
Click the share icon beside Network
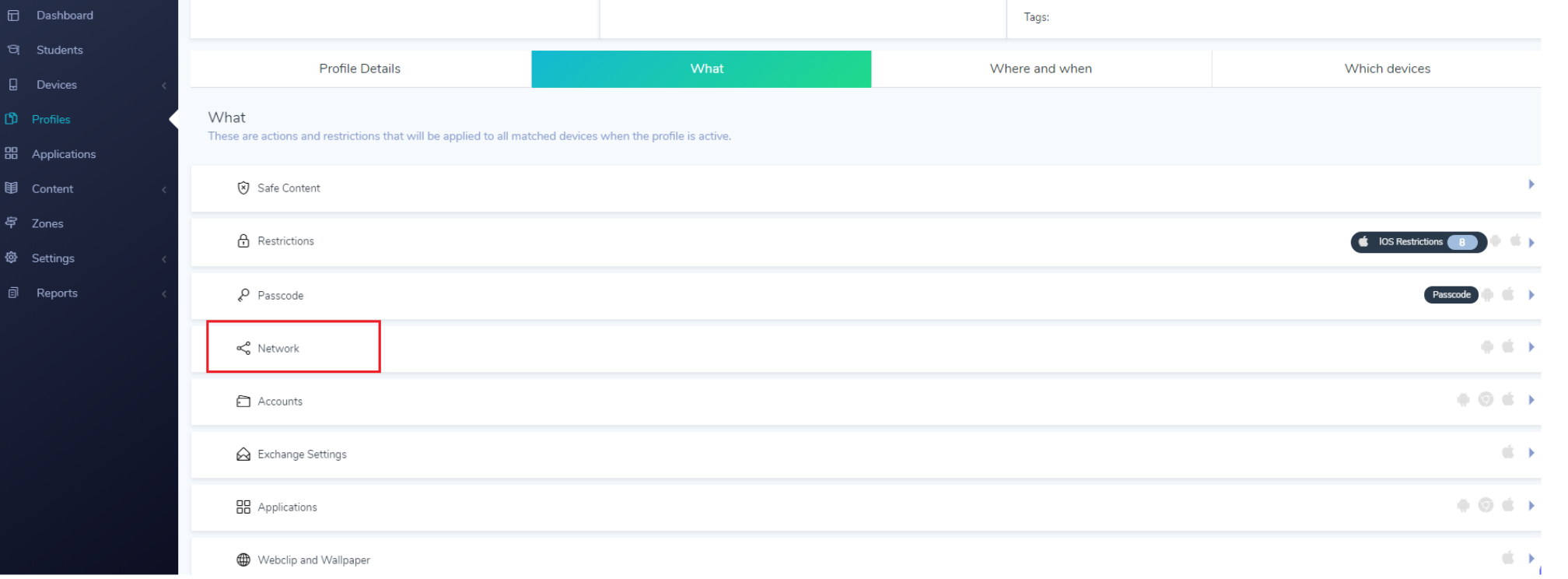point(243,349)
